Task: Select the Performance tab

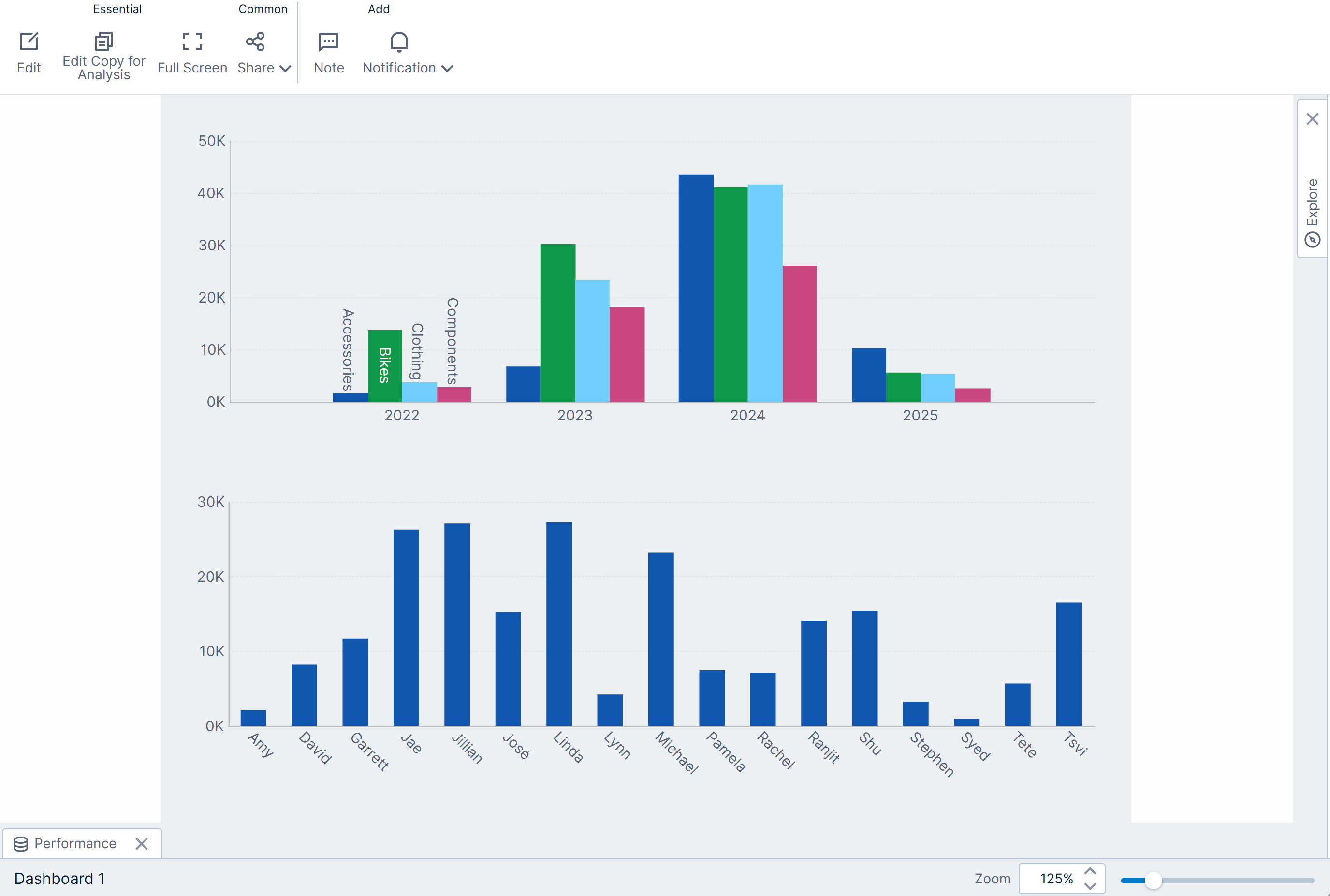Action: [75, 844]
